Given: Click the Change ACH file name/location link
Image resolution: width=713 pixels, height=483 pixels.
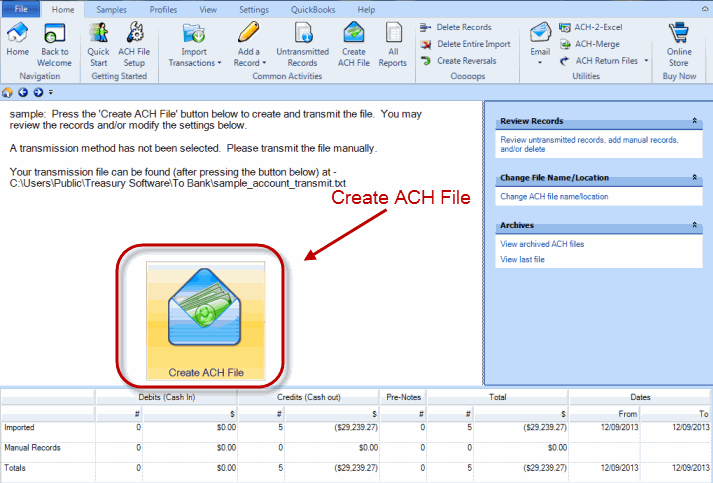Looking at the screenshot, I should pos(554,197).
